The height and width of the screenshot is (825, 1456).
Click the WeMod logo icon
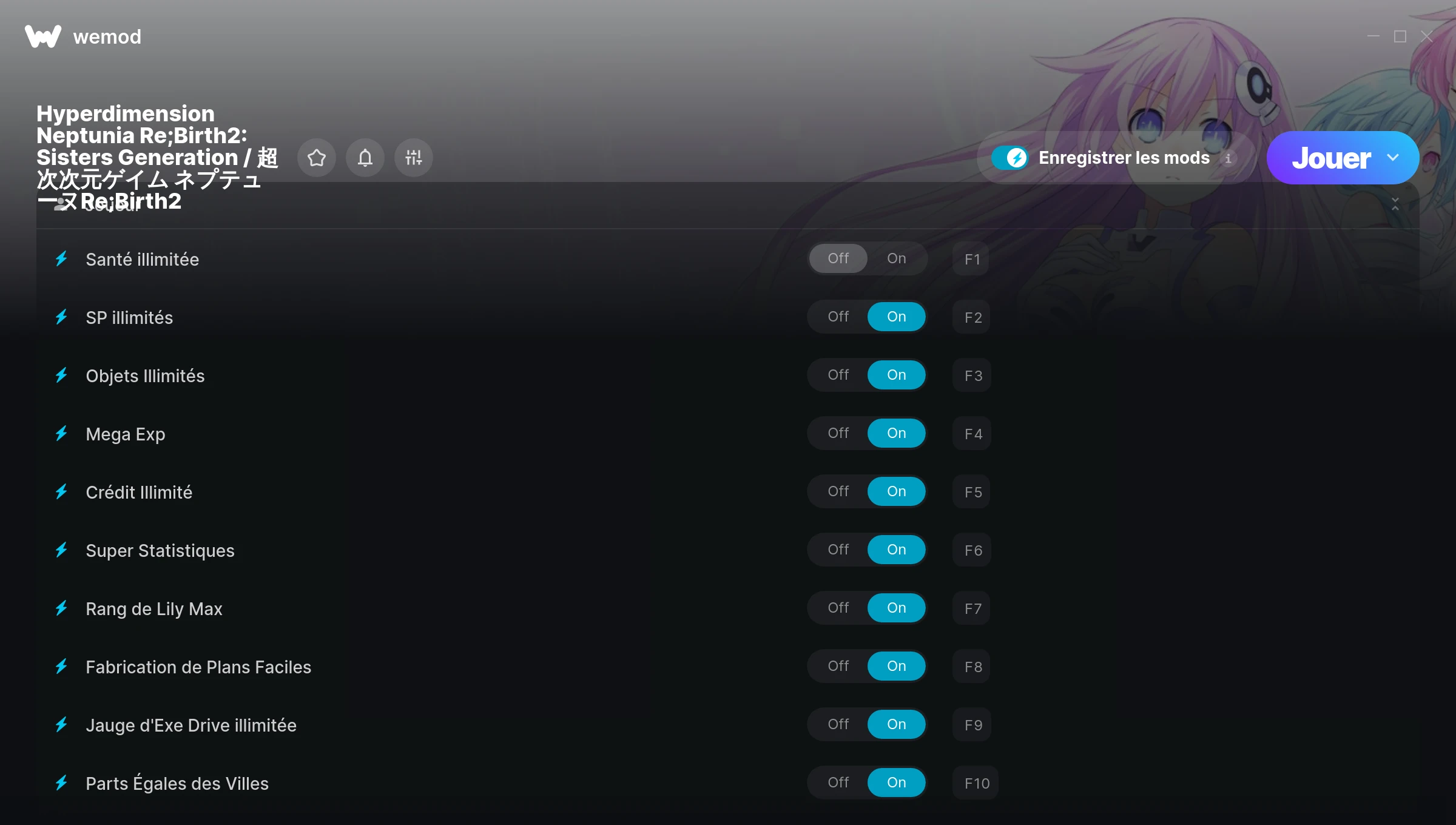click(x=43, y=36)
